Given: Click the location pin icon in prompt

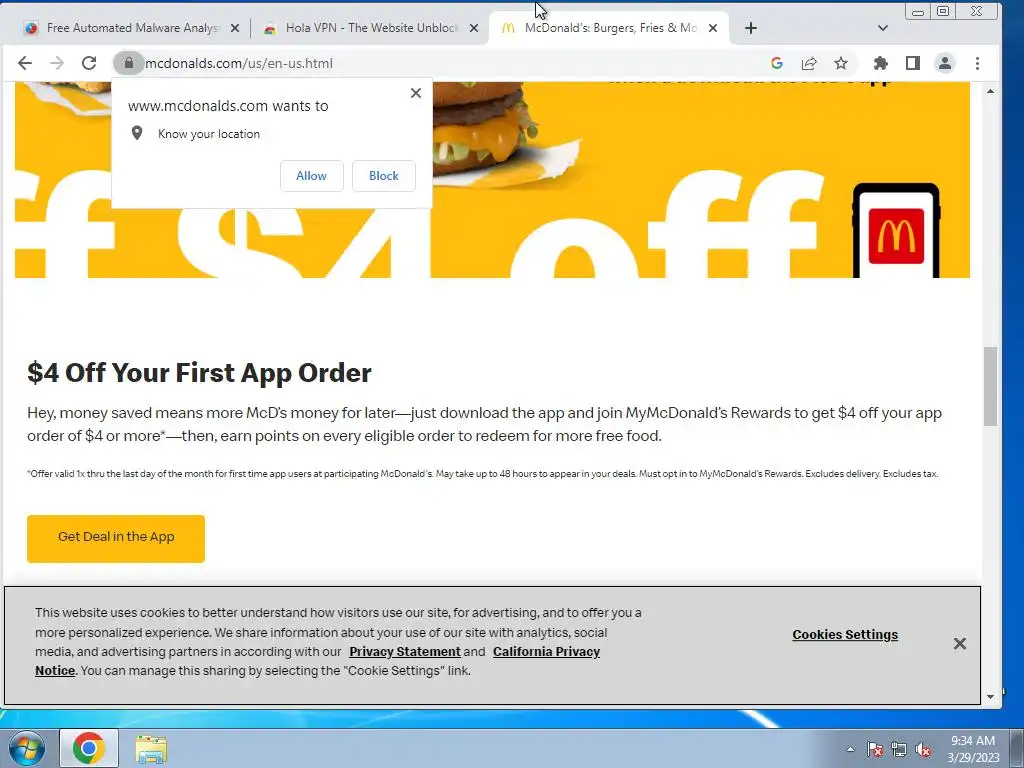Looking at the screenshot, I should tap(137, 133).
